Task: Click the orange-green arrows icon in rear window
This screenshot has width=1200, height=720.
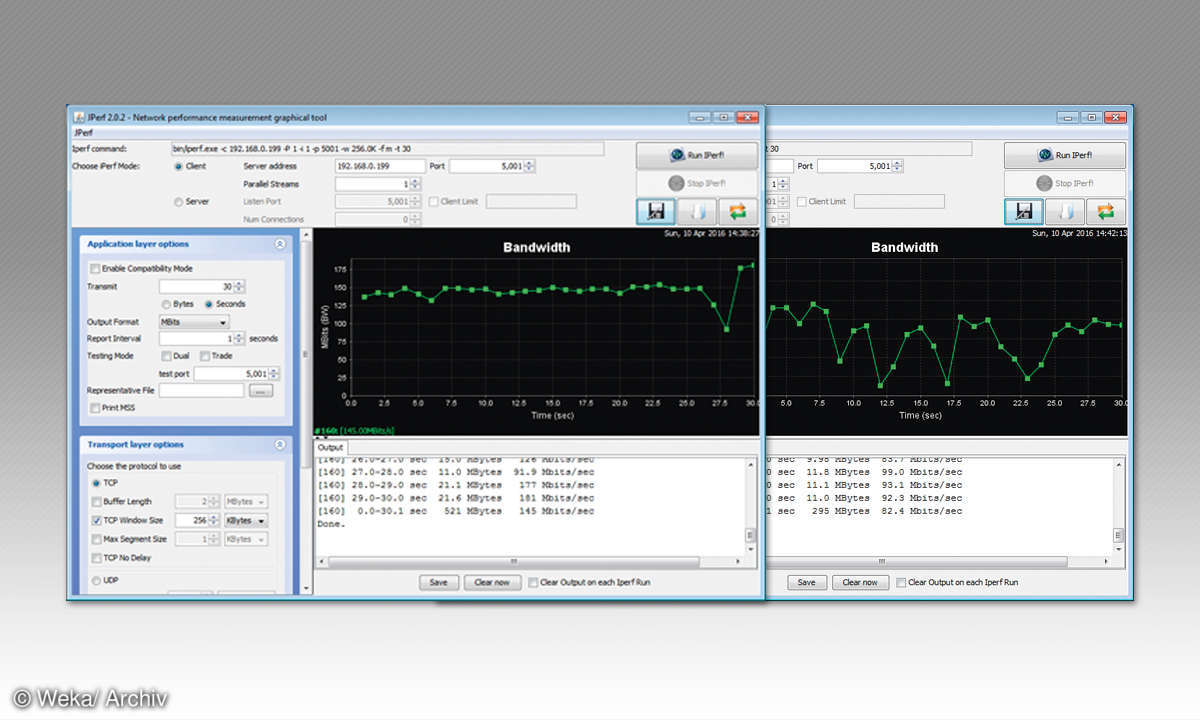Action: click(x=1106, y=212)
